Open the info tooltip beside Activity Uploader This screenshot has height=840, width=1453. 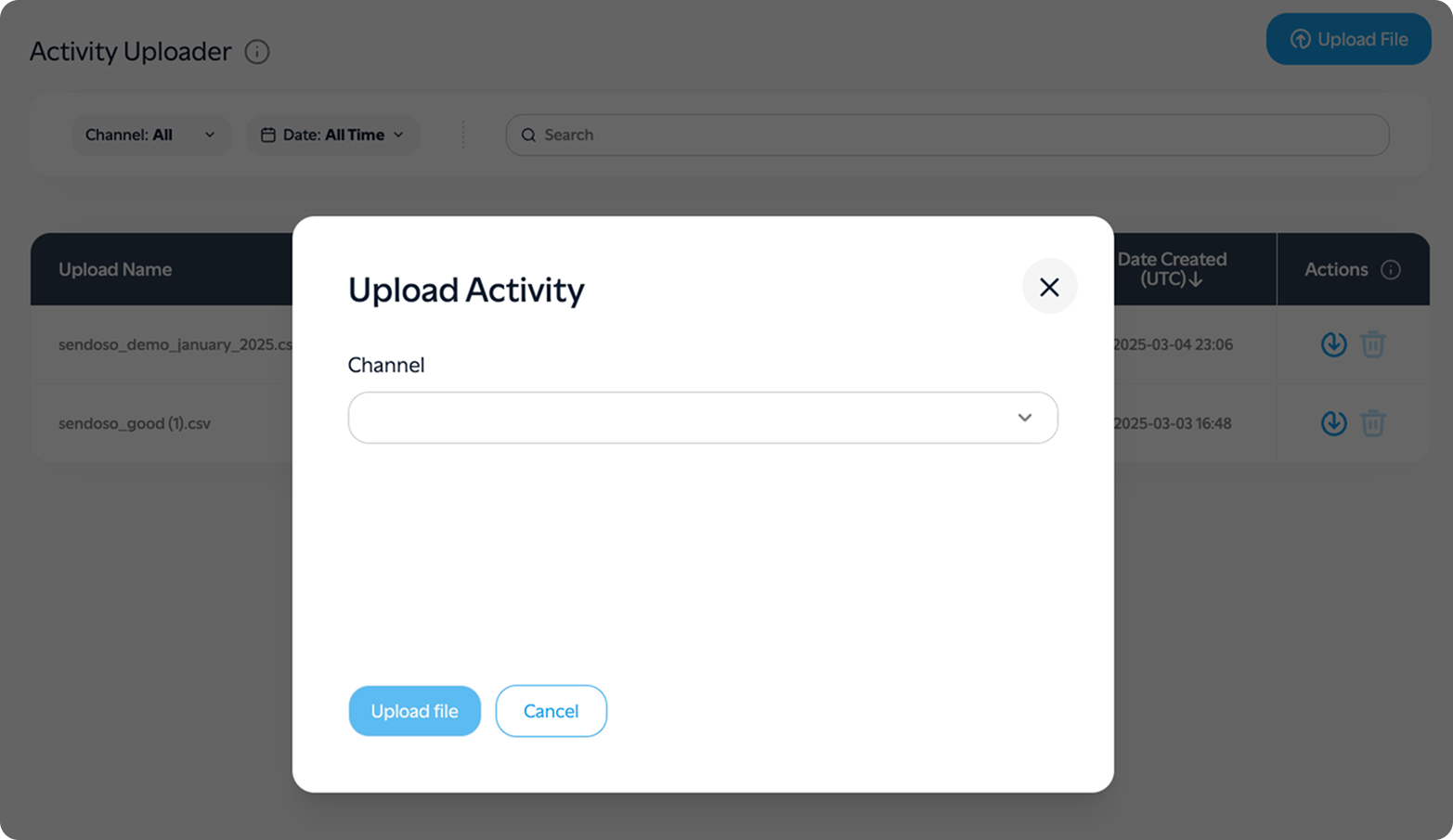pyautogui.click(x=257, y=52)
